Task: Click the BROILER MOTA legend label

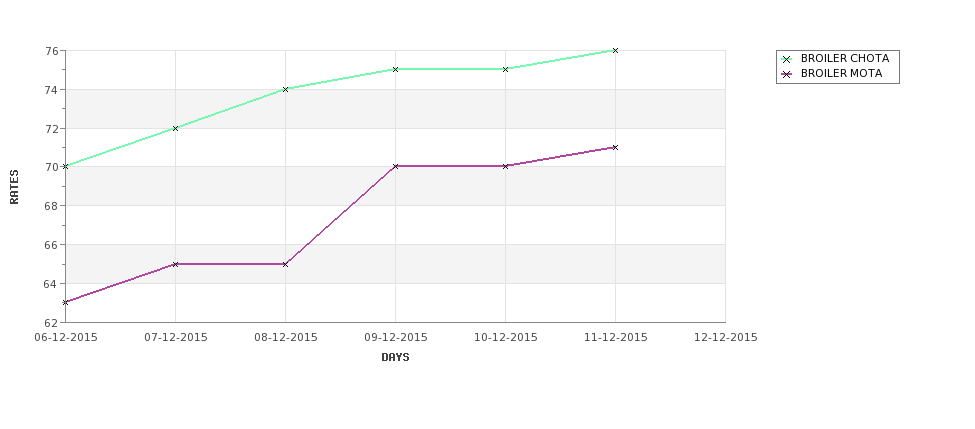Action: [841, 73]
